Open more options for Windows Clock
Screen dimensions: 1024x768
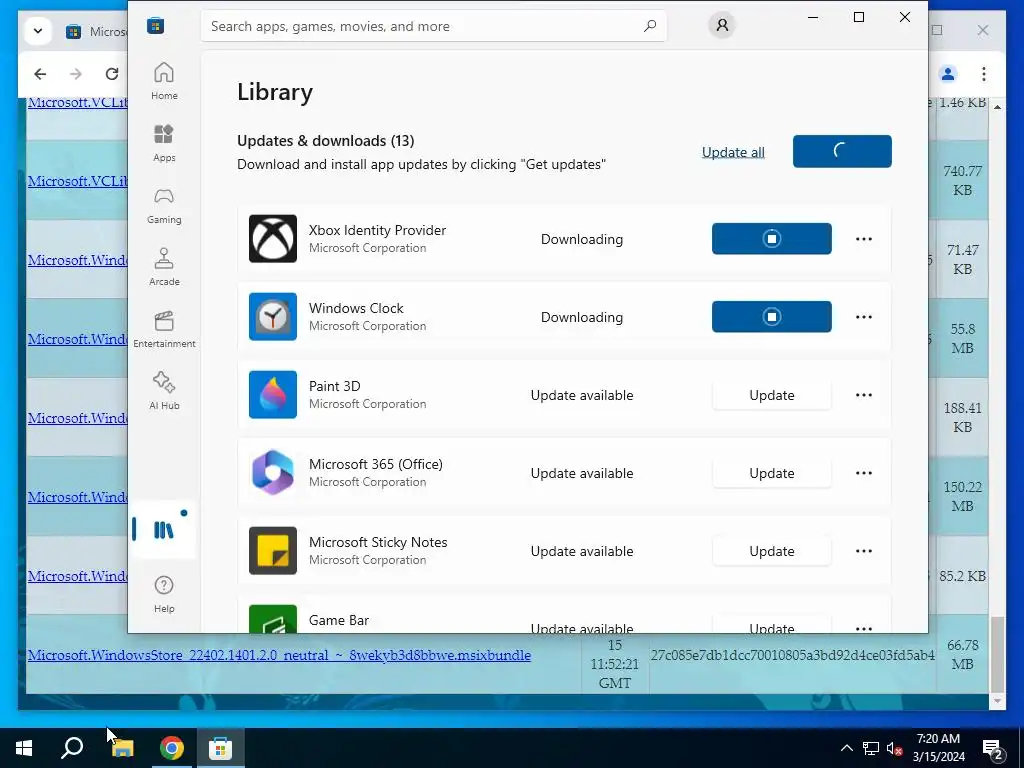click(863, 317)
